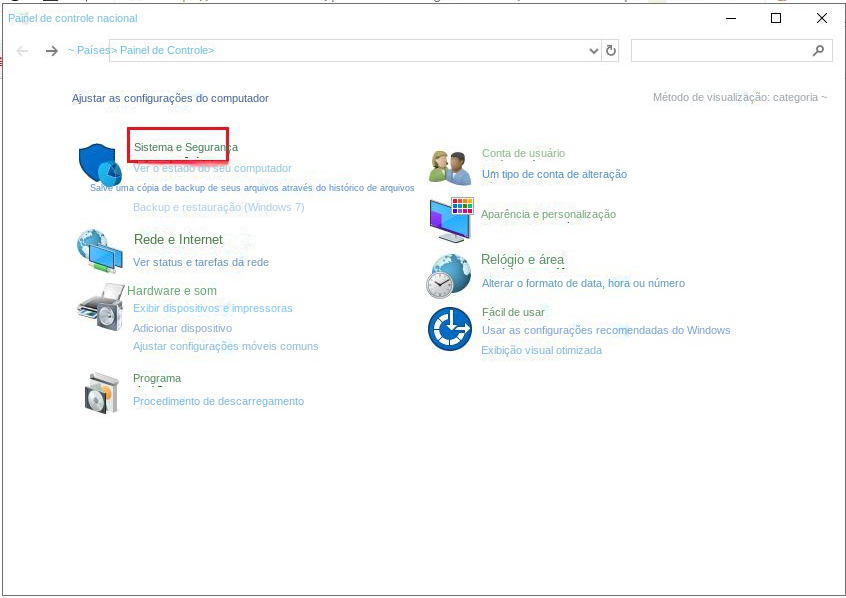Click in the Control Panel search box
The height and width of the screenshot is (598, 846).
pyautogui.click(x=720, y=51)
